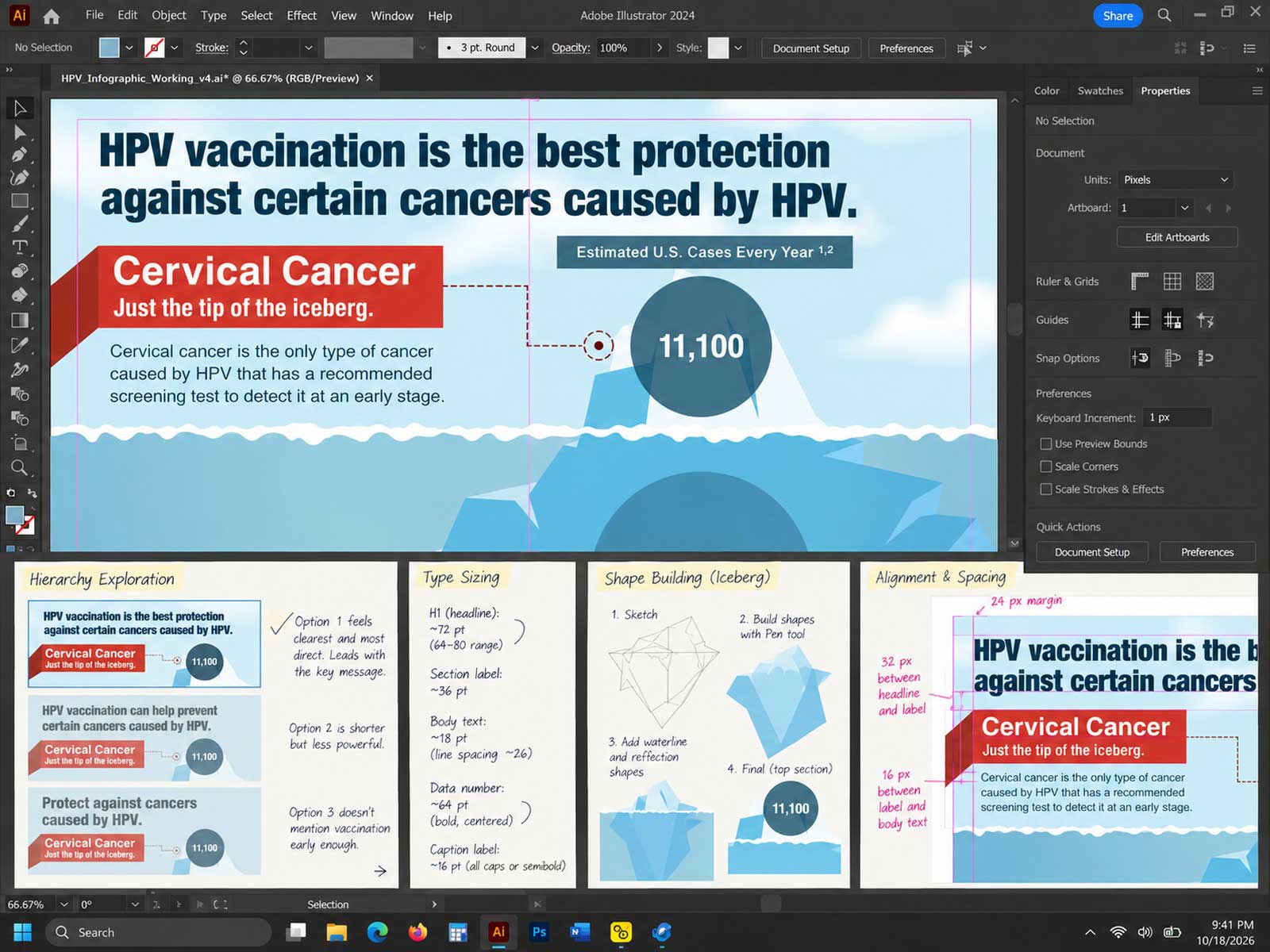Select the Zoom tool
The height and width of the screenshot is (952, 1270).
pyautogui.click(x=20, y=467)
